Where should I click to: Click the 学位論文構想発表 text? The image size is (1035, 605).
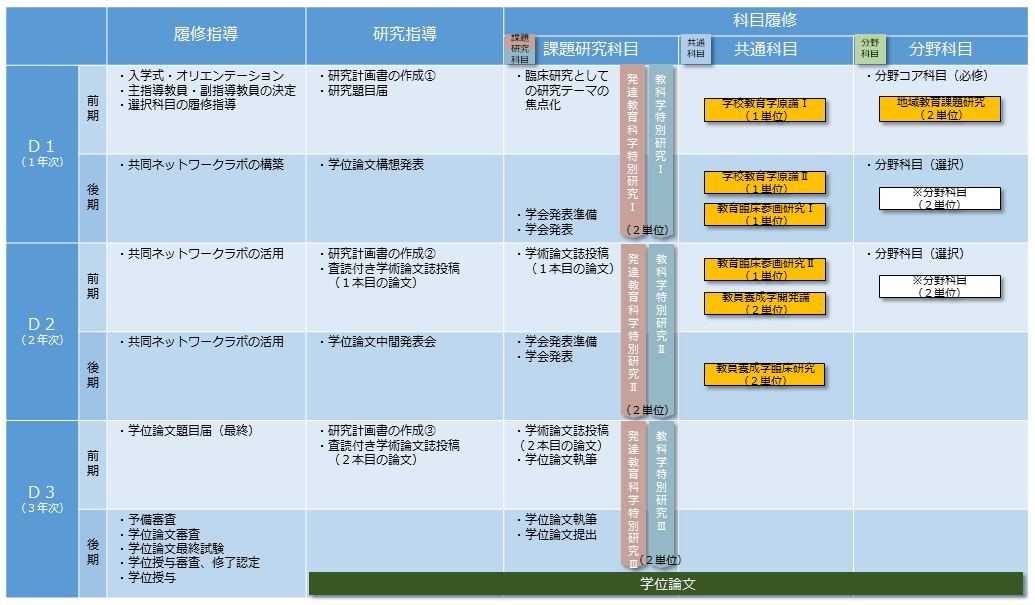376,164
